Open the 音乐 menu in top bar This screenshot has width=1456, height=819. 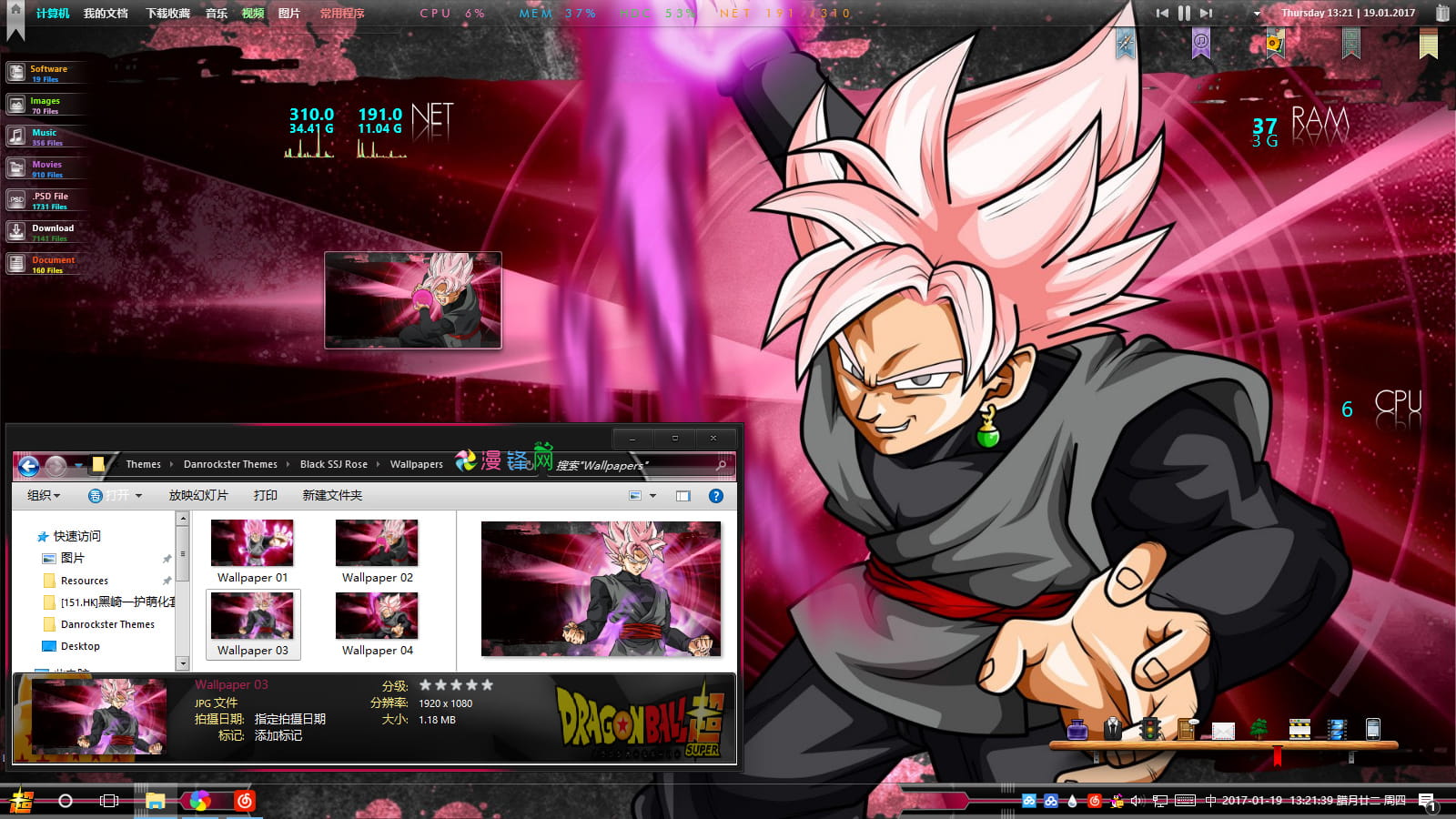[217, 14]
